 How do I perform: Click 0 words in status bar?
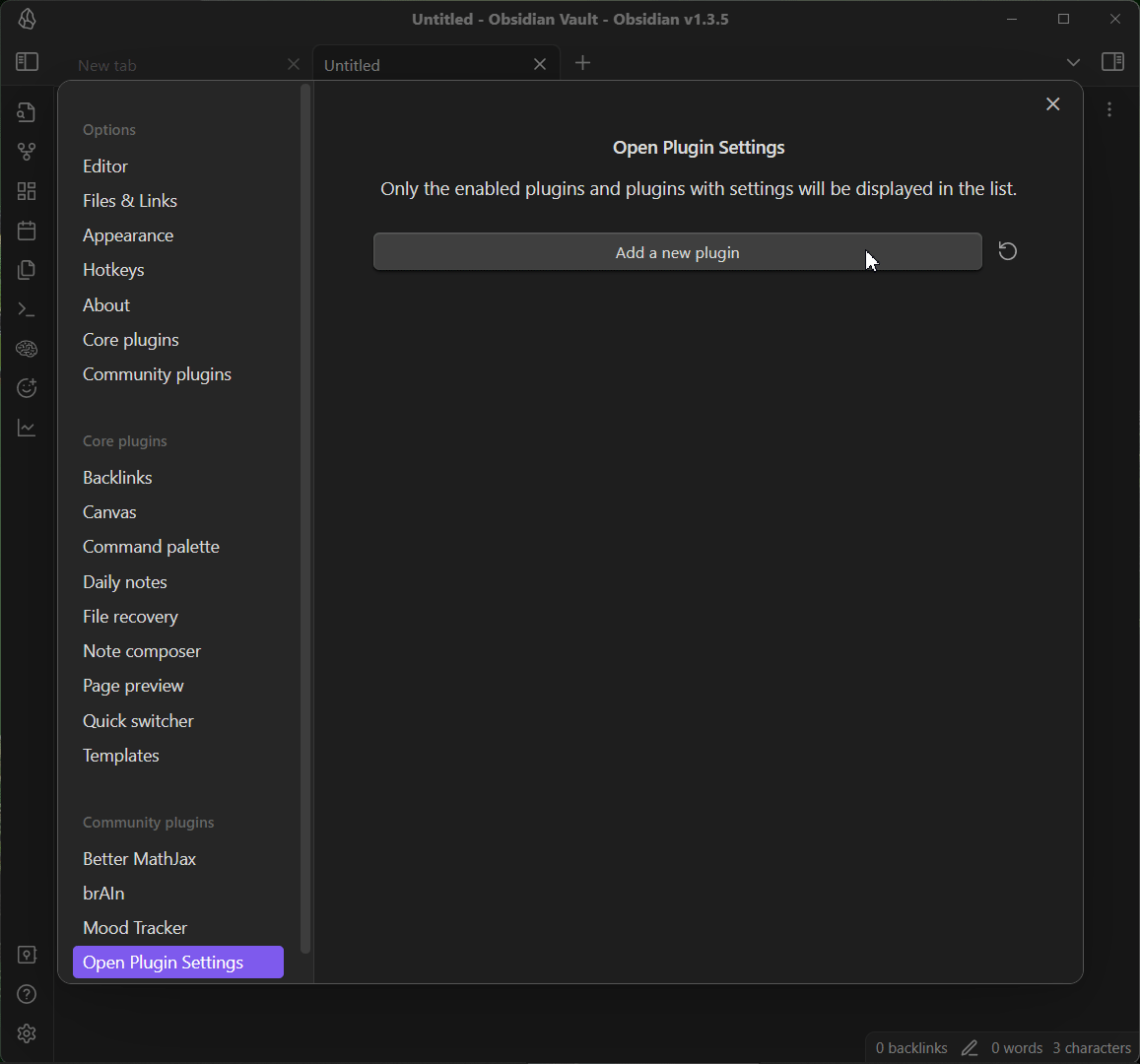pos(1017,1048)
